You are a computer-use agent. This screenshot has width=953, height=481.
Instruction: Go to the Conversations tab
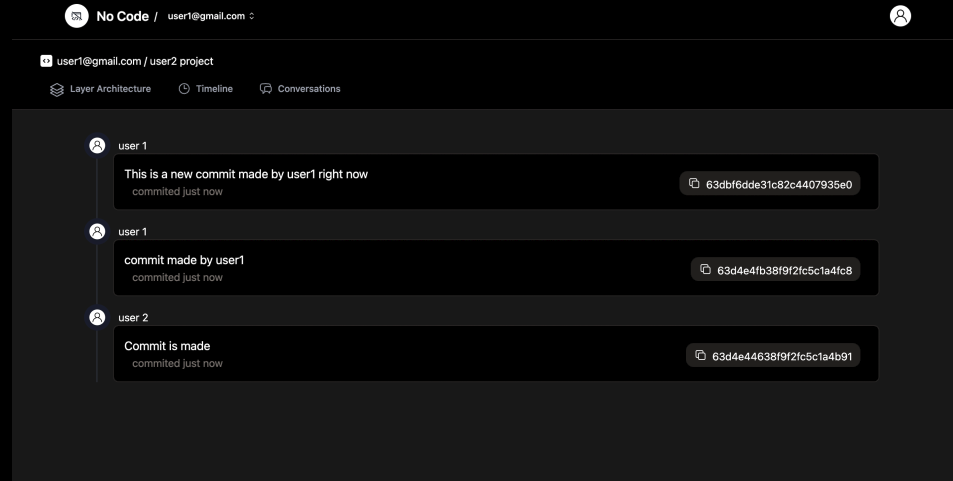tap(300, 89)
